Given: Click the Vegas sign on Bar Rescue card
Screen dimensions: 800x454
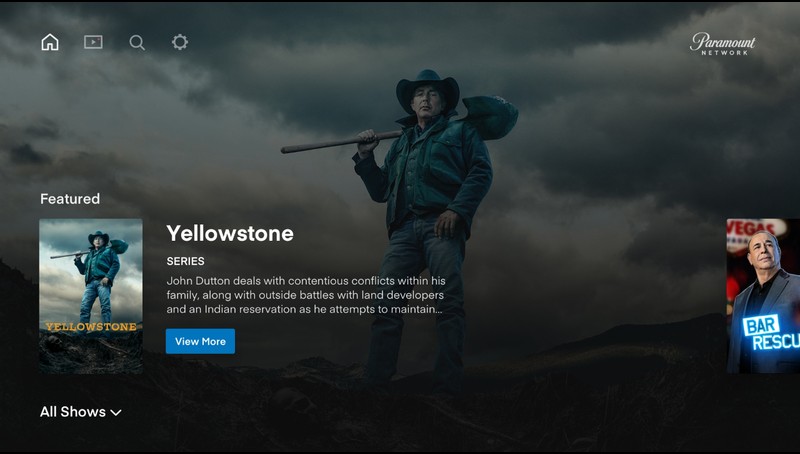Looking at the screenshot, I should pos(756,228).
